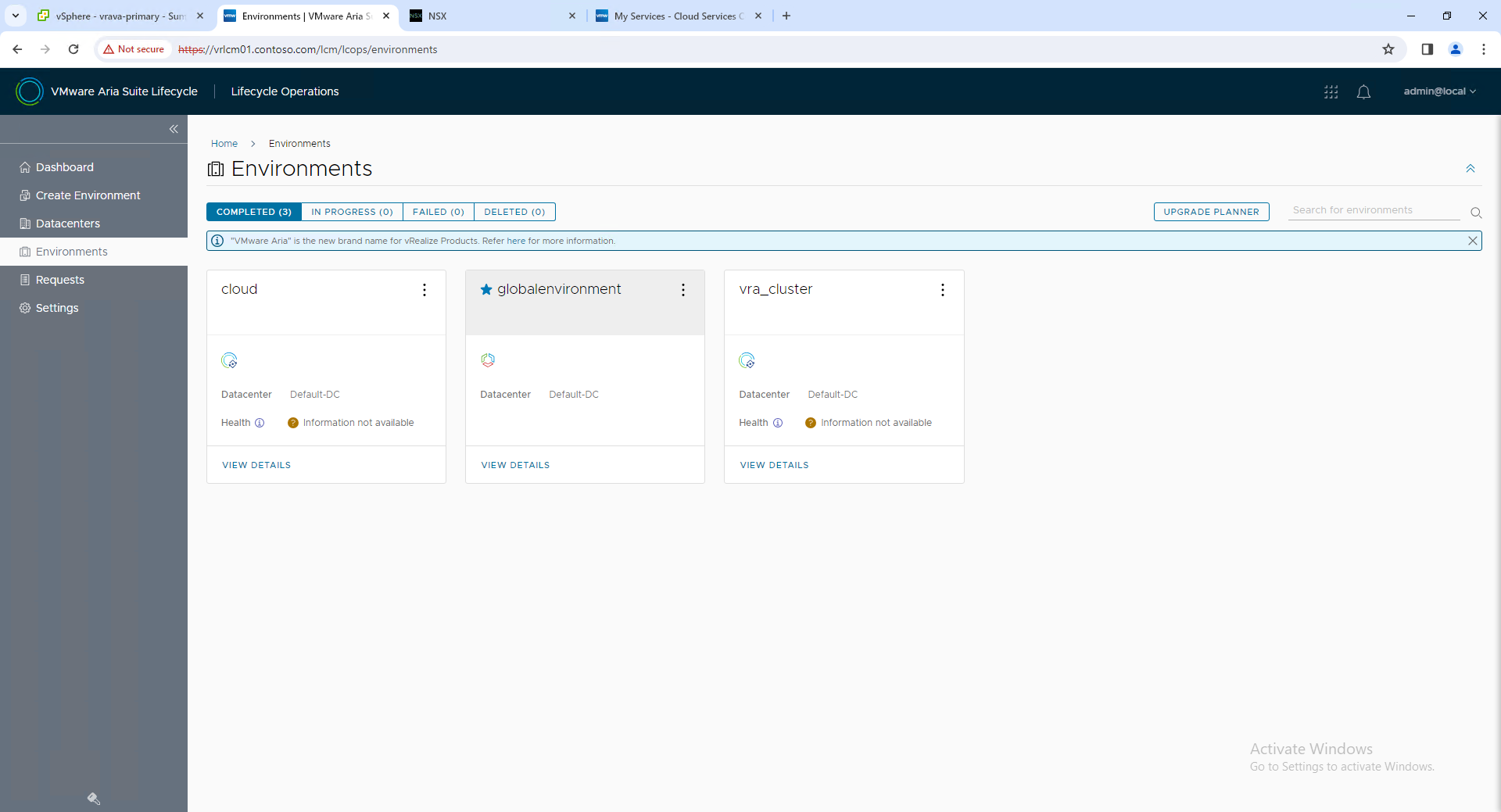Open the admin@local user dropdown
The image size is (1501, 812).
pyautogui.click(x=1439, y=91)
